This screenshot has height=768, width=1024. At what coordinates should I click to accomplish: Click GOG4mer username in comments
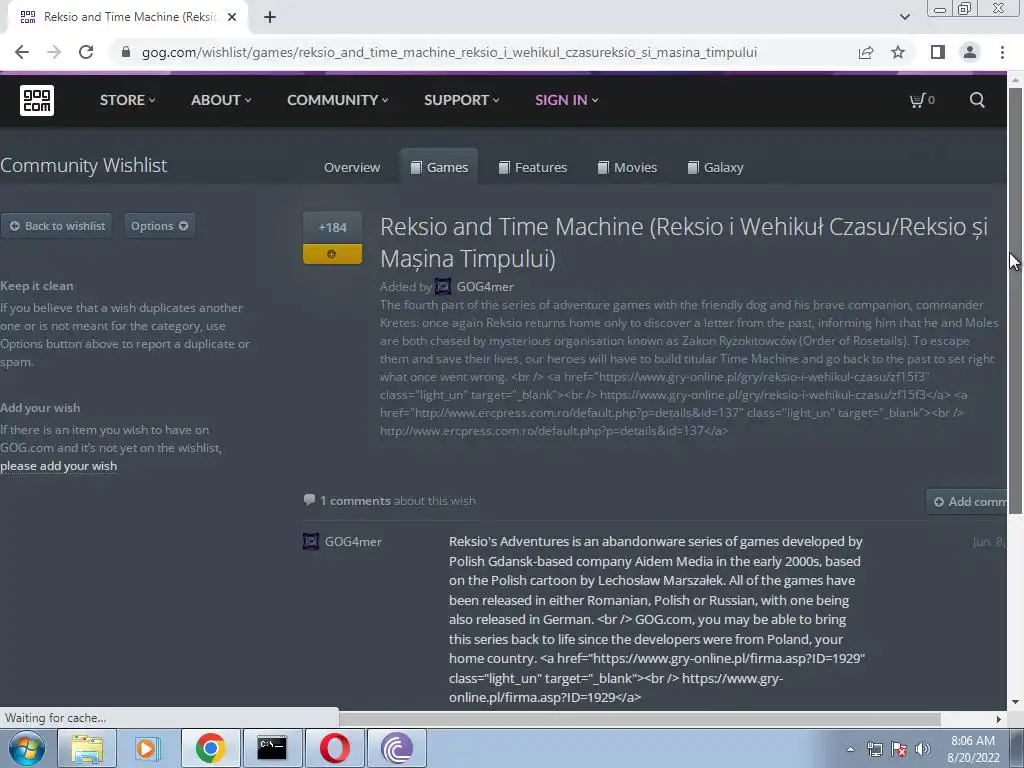pos(353,541)
